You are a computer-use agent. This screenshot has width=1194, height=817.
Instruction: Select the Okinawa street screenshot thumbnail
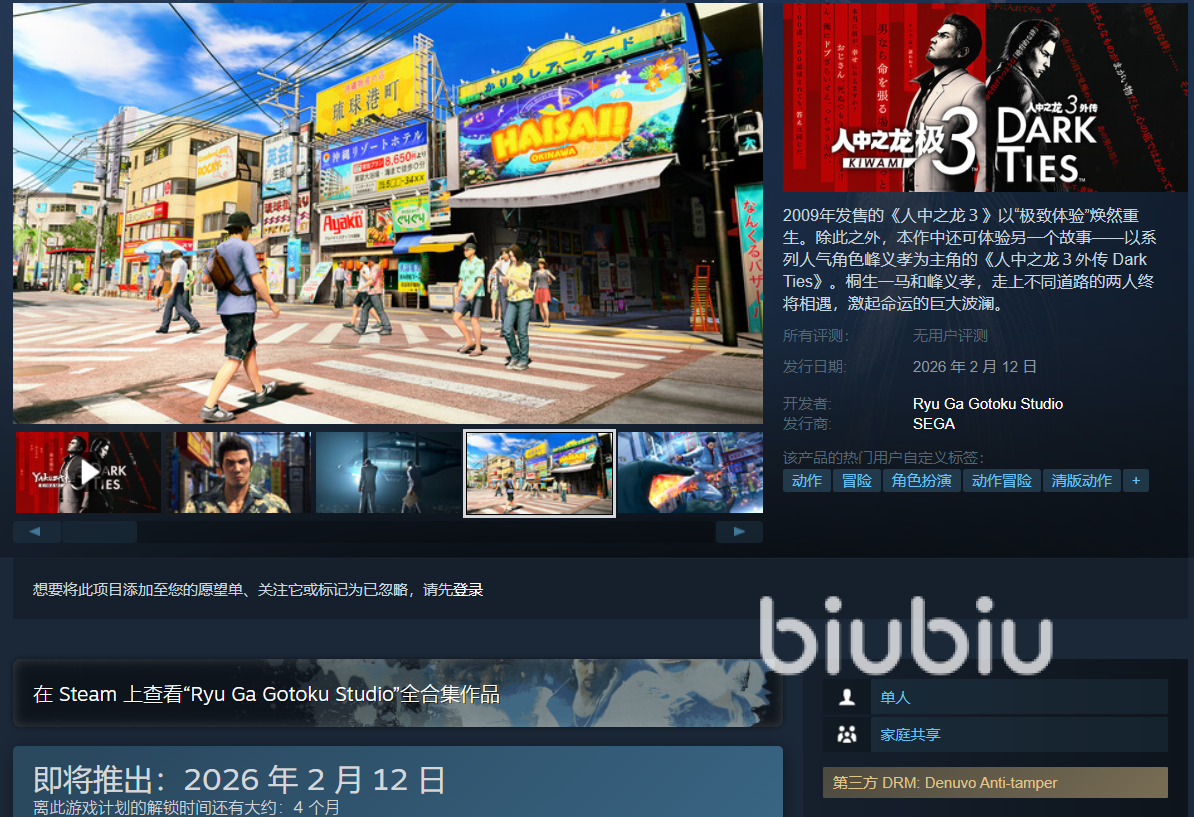pyautogui.click(x=539, y=473)
